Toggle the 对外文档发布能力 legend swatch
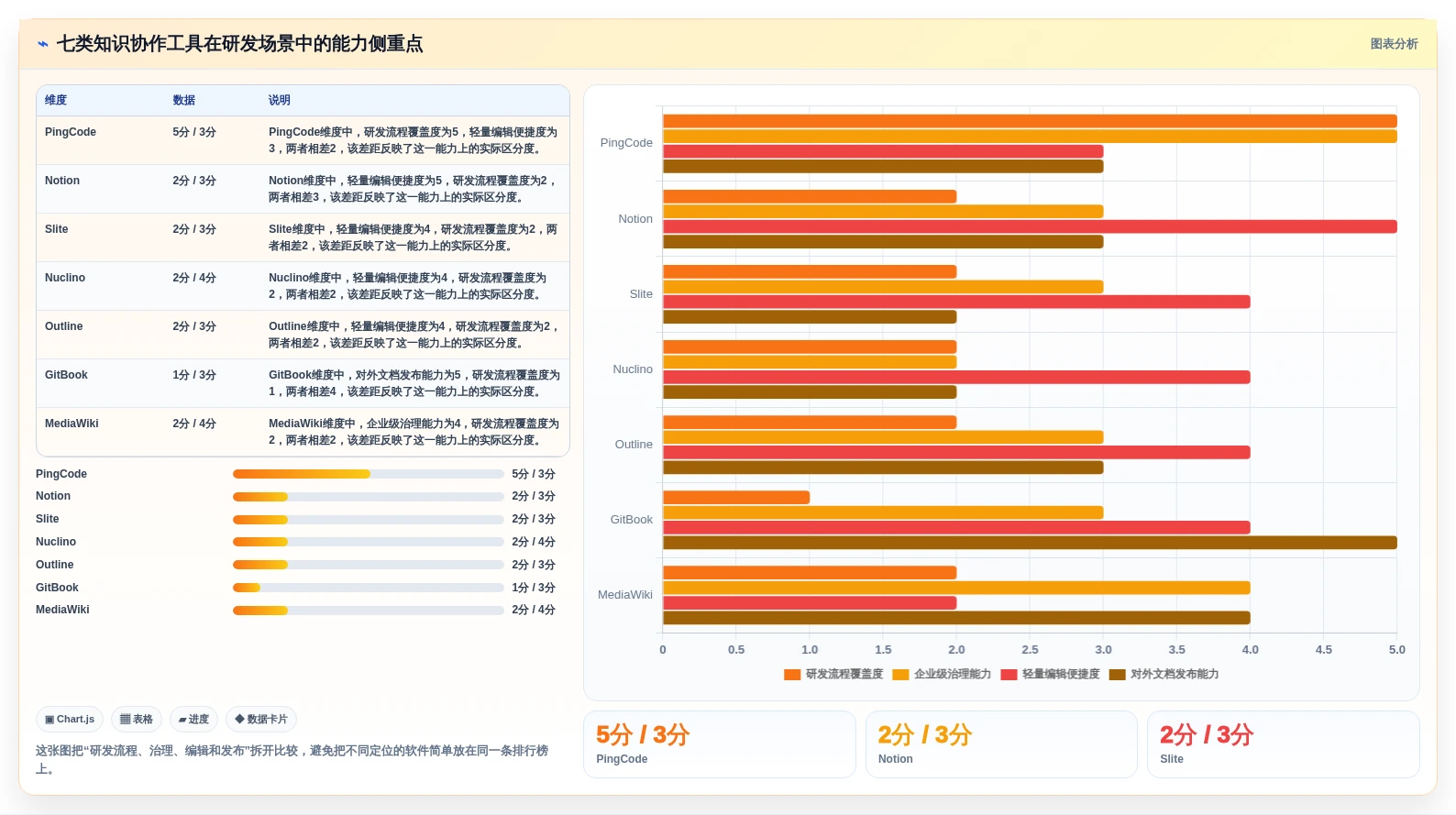Image resolution: width=1456 pixels, height=815 pixels. click(1117, 675)
